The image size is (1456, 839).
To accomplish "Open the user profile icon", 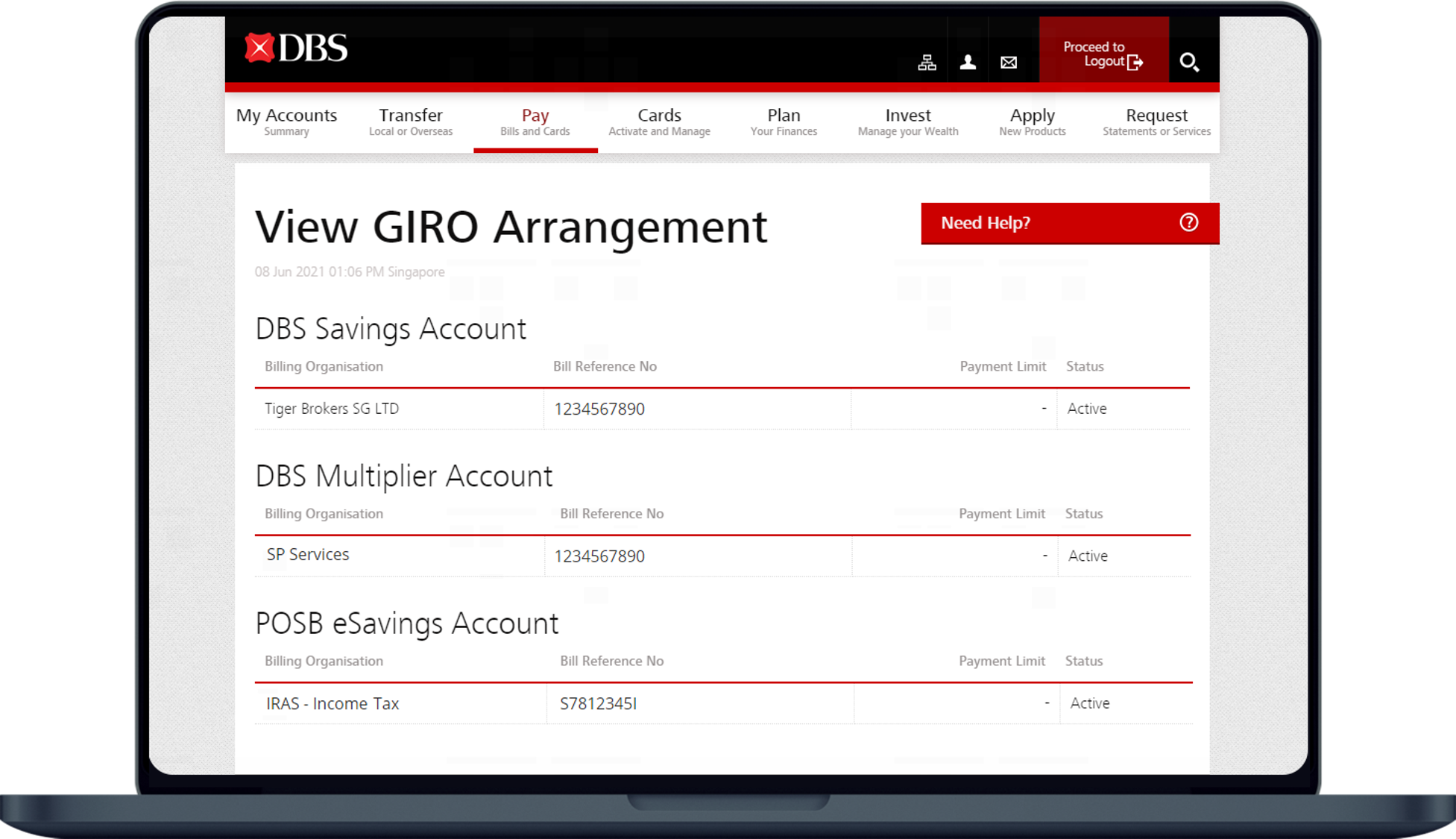I will pos(968,63).
